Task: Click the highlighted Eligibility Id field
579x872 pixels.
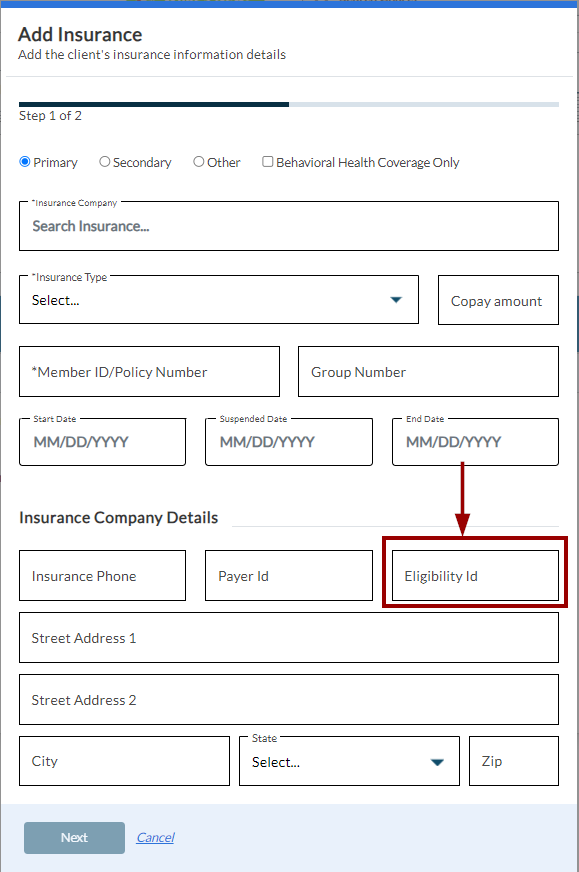Action: point(476,576)
